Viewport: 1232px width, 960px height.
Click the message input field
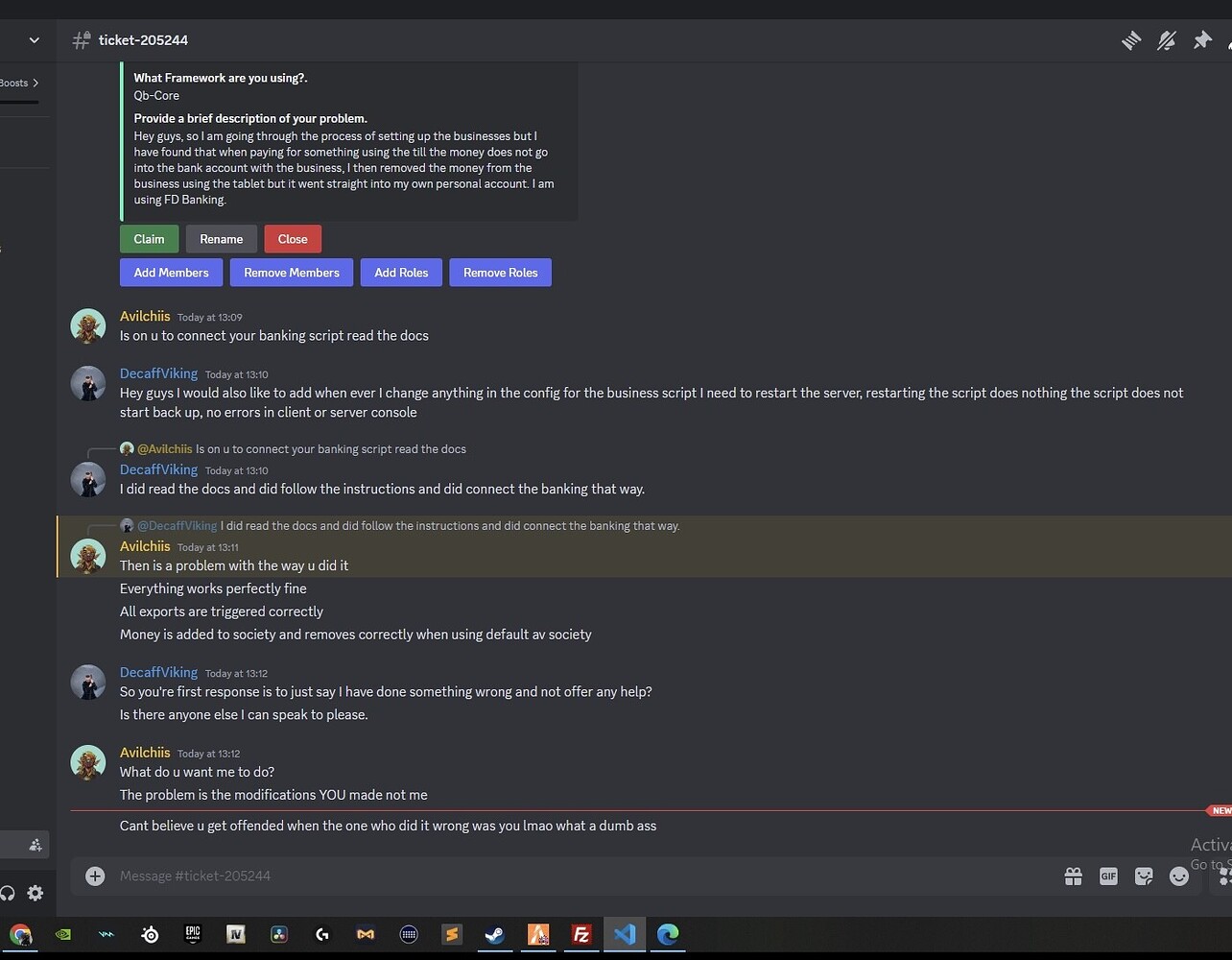click(x=384, y=876)
